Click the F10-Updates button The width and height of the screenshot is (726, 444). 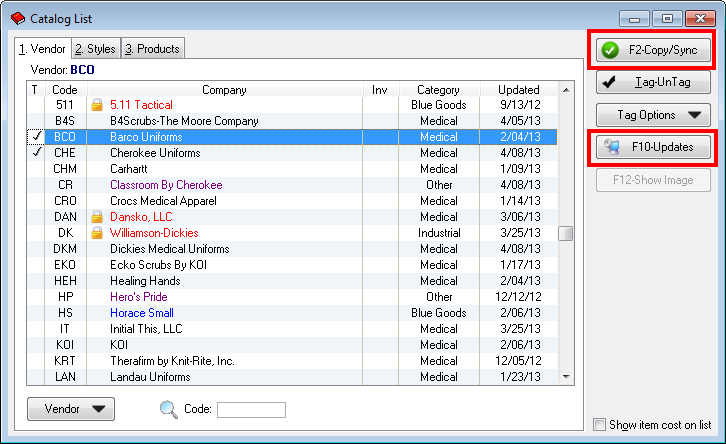coord(653,147)
